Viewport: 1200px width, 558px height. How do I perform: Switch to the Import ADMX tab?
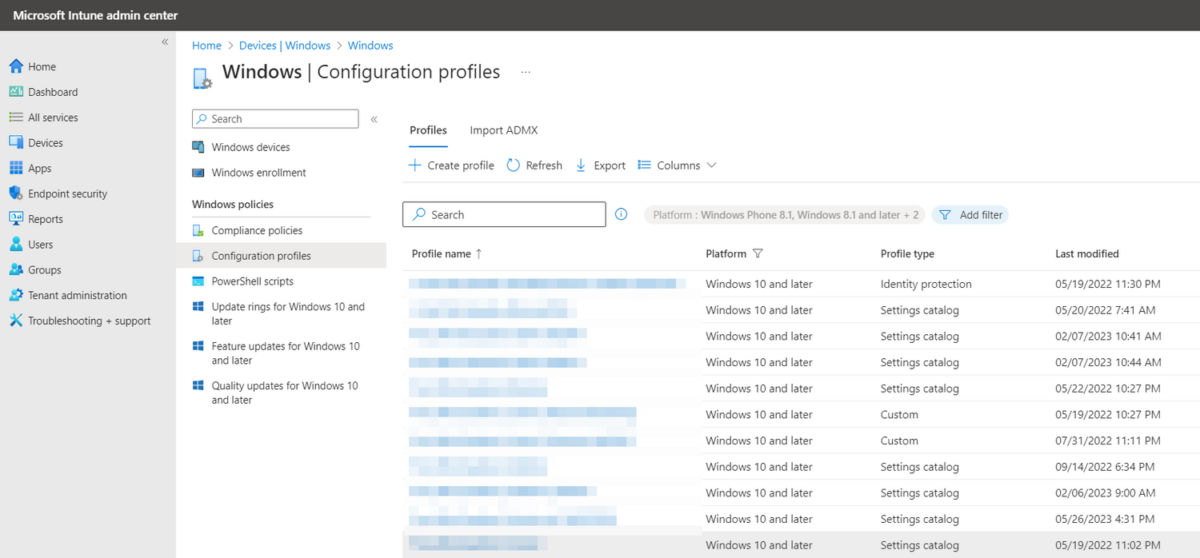[504, 130]
